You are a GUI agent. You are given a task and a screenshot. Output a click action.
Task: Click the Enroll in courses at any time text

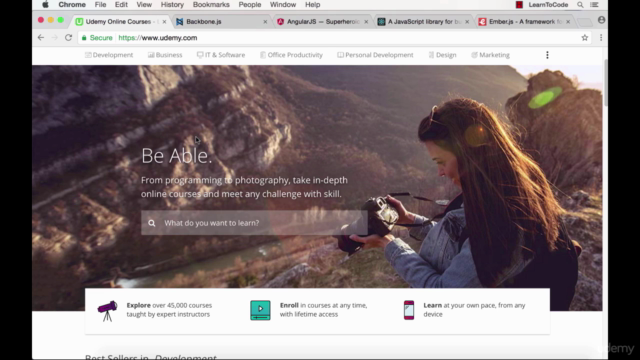[x=324, y=310]
